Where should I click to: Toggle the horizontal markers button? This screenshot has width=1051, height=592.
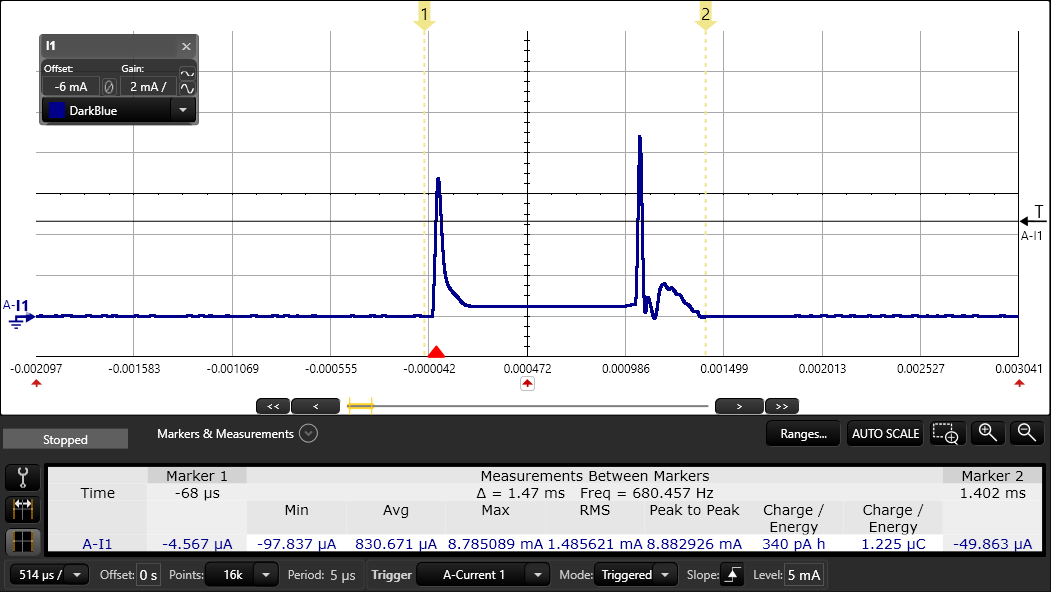pyautogui.click(x=22, y=510)
